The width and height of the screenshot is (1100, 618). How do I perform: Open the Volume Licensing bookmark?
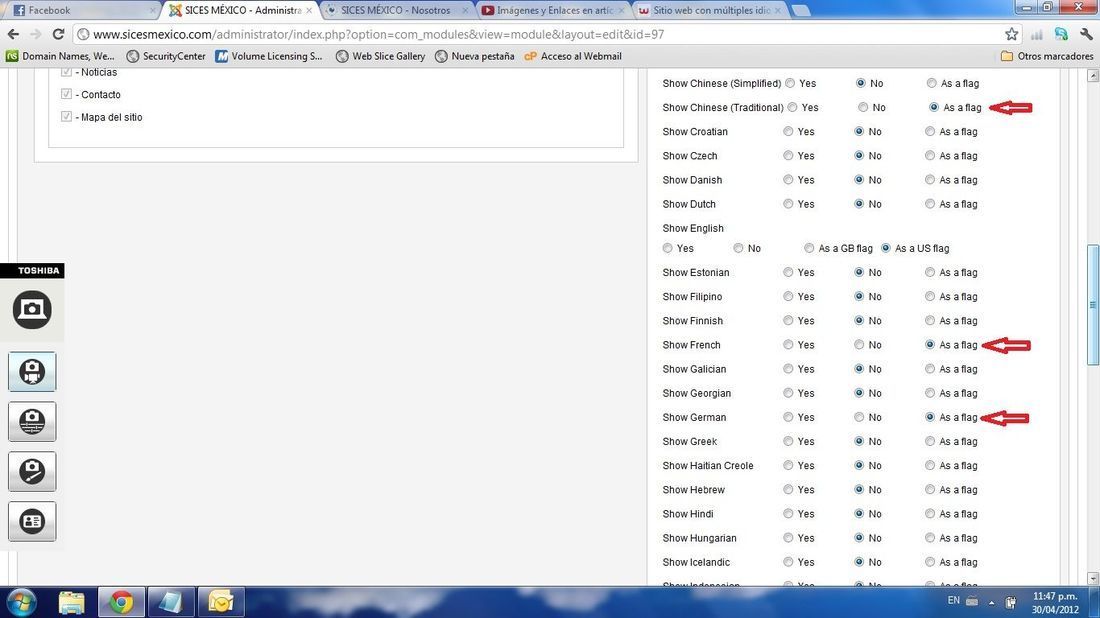coord(269,56)
